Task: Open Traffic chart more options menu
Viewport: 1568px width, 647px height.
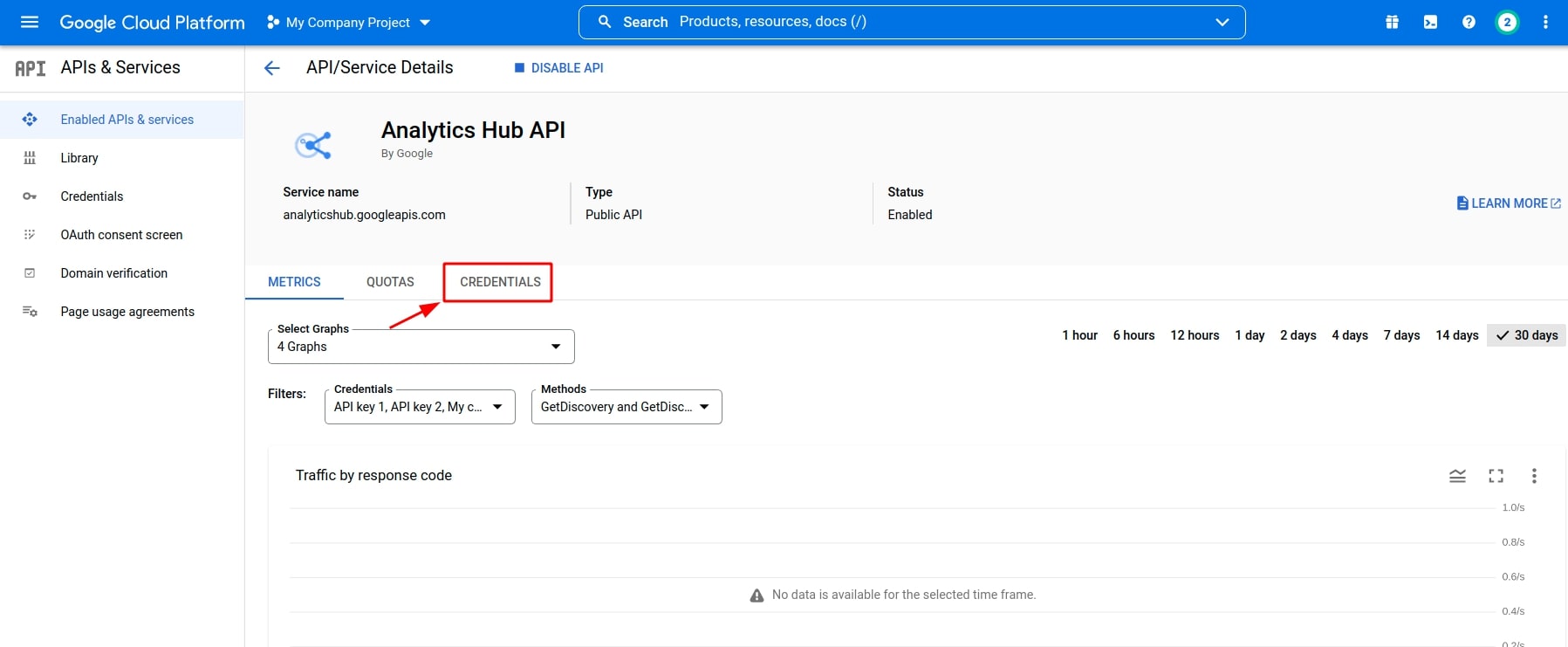Action: coord(1534,476)
